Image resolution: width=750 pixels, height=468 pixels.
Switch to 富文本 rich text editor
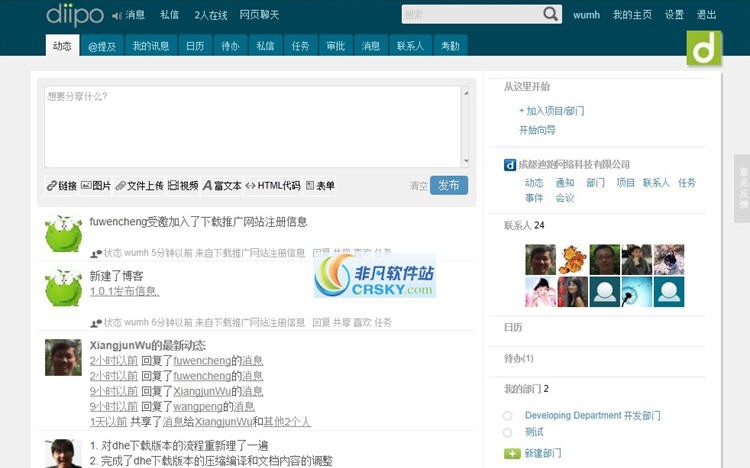point(222,186)
